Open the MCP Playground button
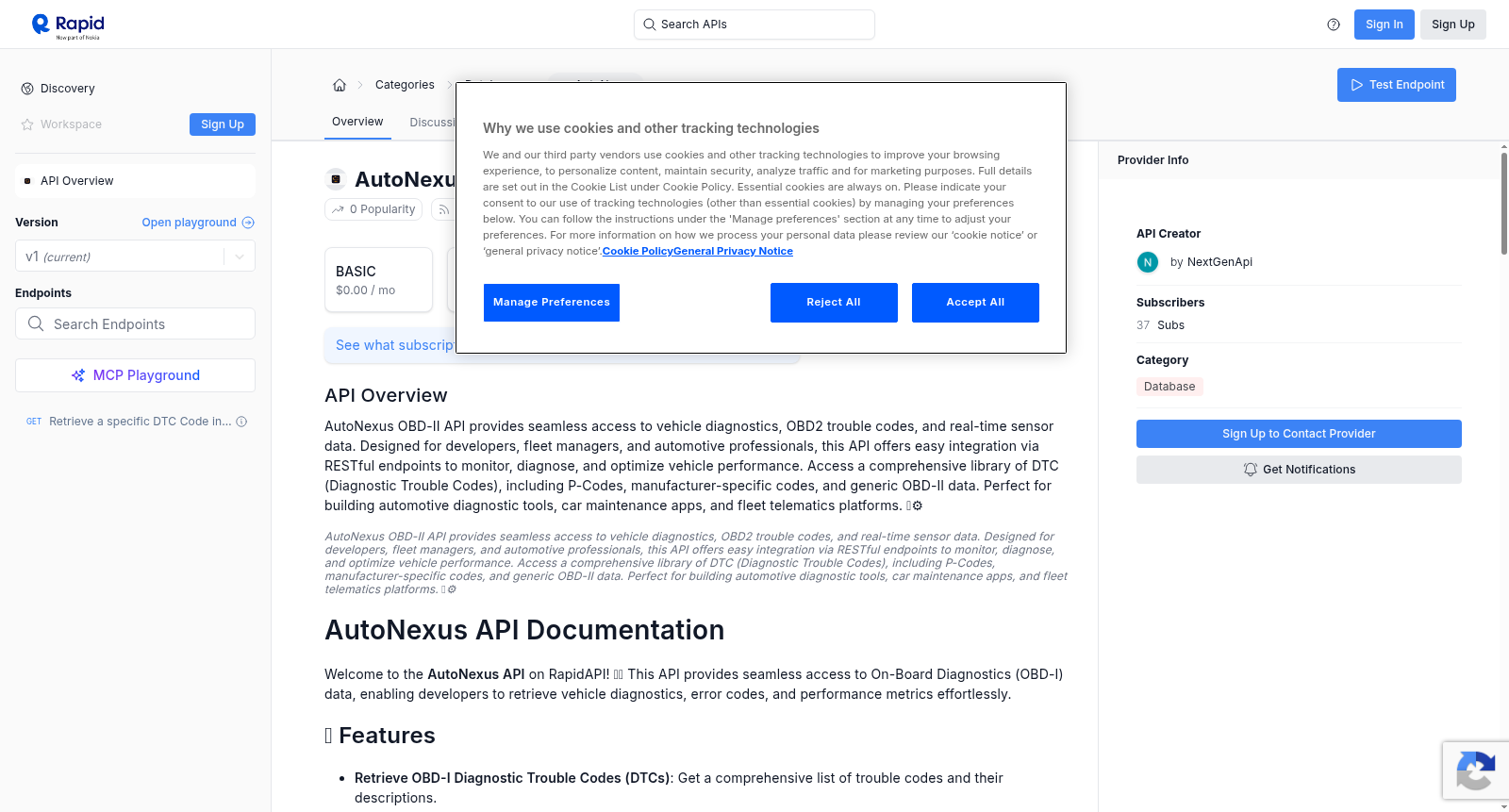1509x812 pixels. [x=135, y=375]
